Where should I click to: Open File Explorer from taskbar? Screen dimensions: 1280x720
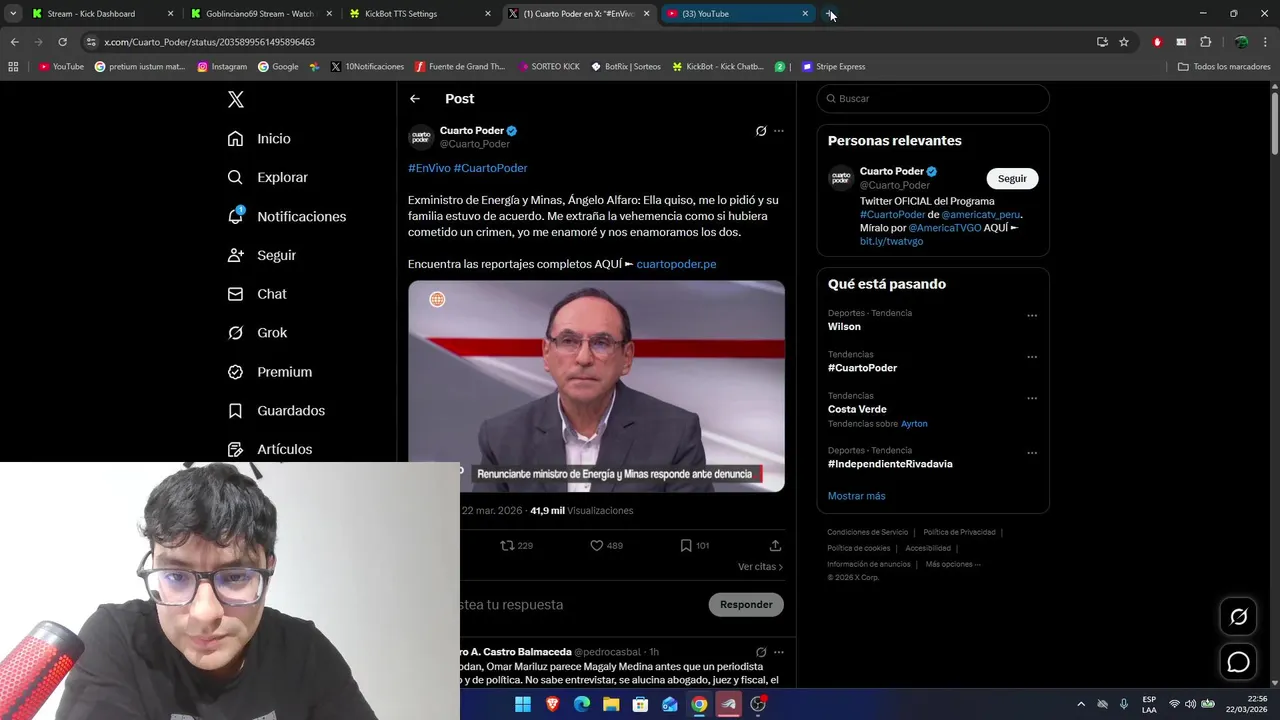click(x=611, y=704)
